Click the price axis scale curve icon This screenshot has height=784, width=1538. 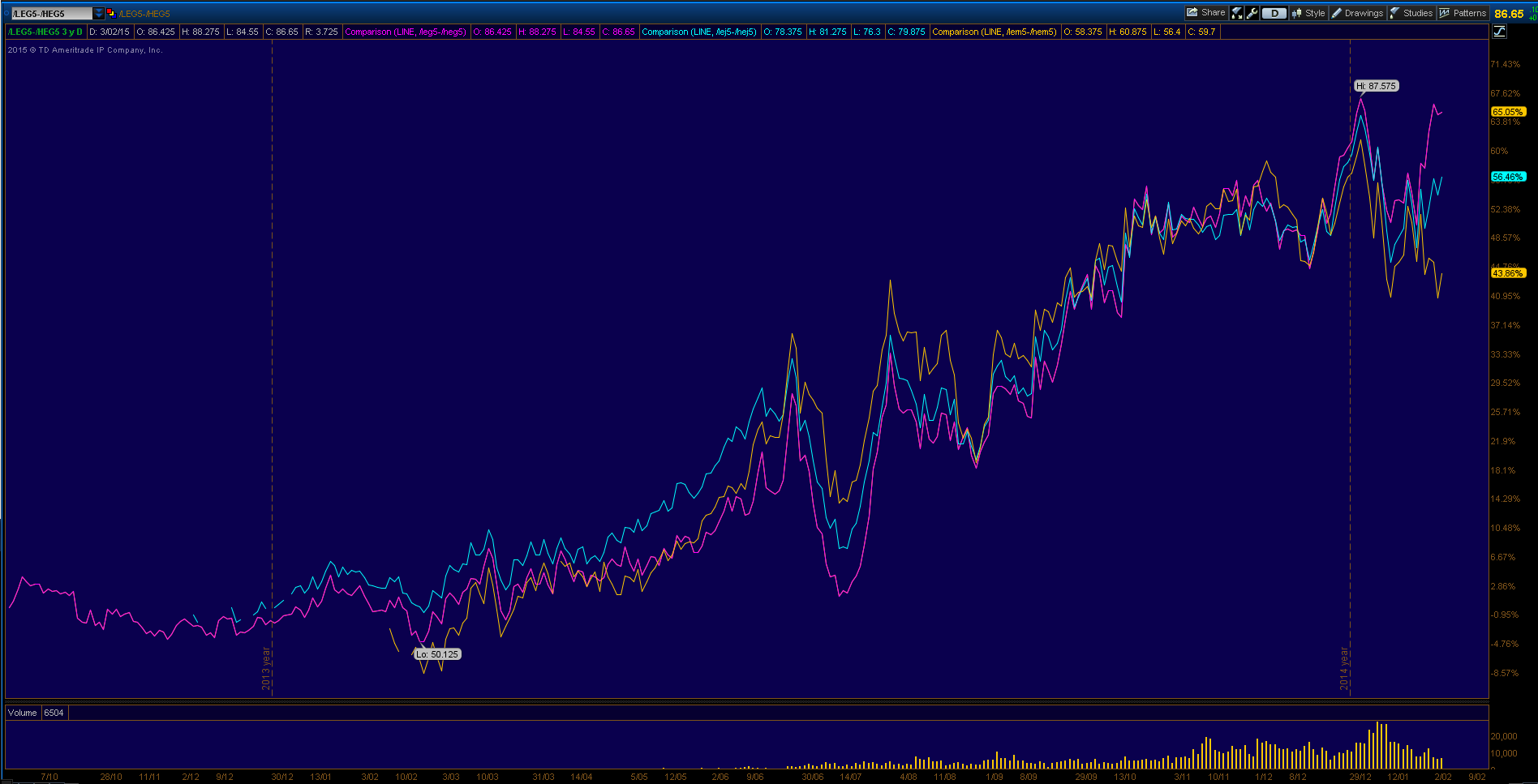1499,32
